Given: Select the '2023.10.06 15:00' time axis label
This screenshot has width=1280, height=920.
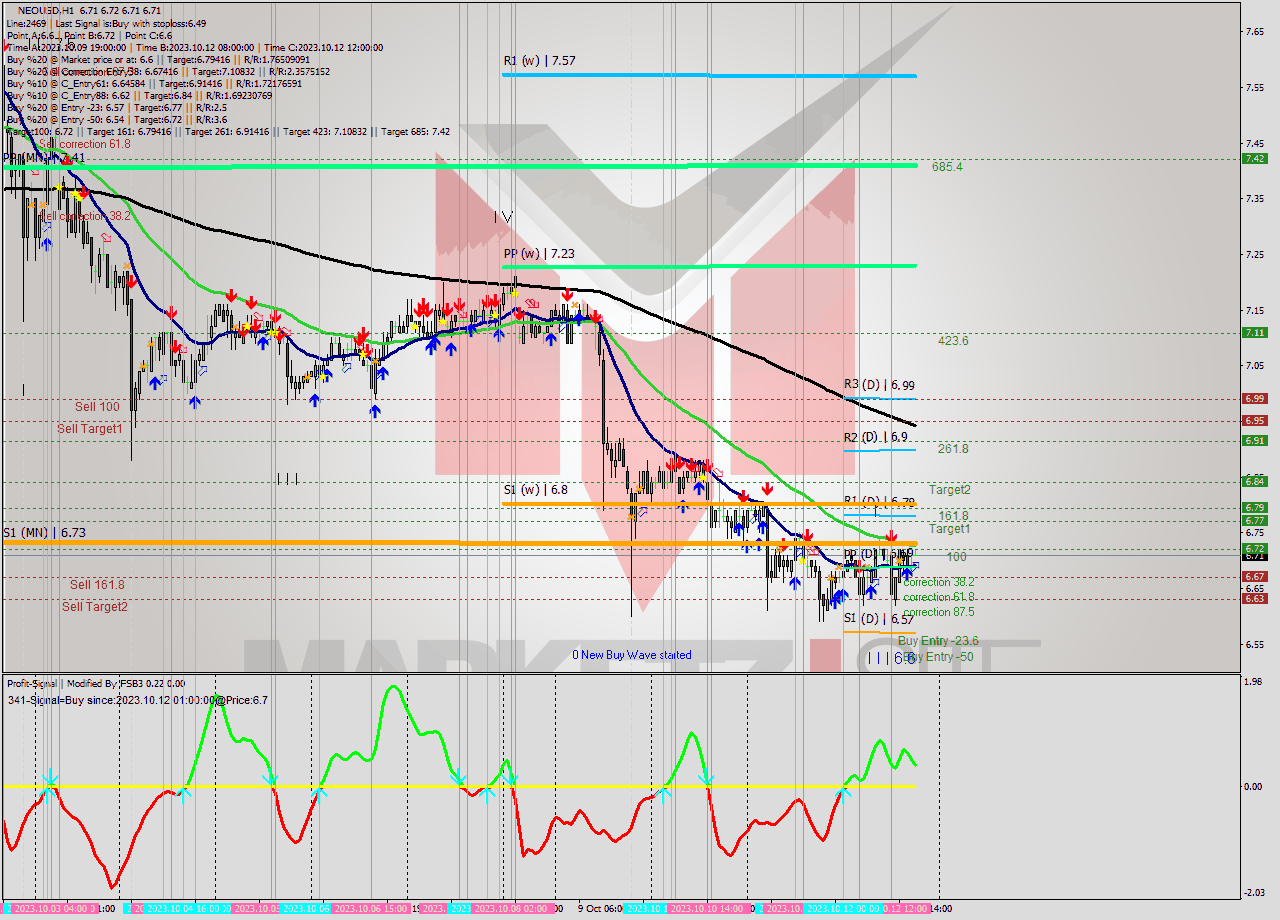Looking at the screenshot, I should 370,909.
